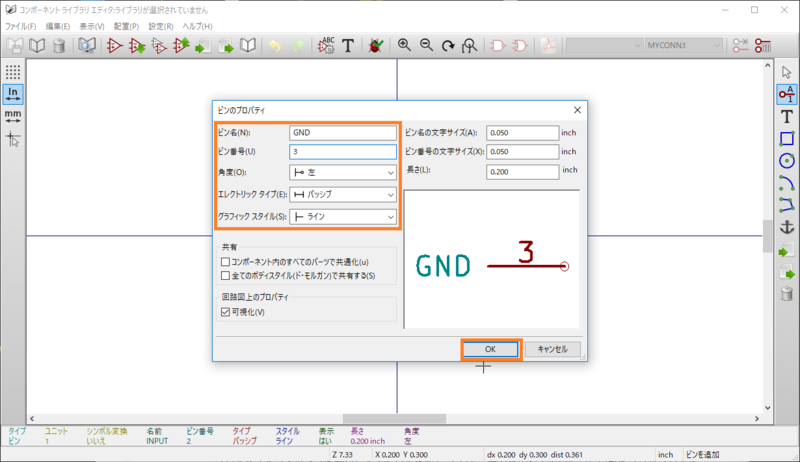Viewport: 800px width, 462px height.
Task: Open the 角度(O) orientation dropdown
Action: pos(343,172)
